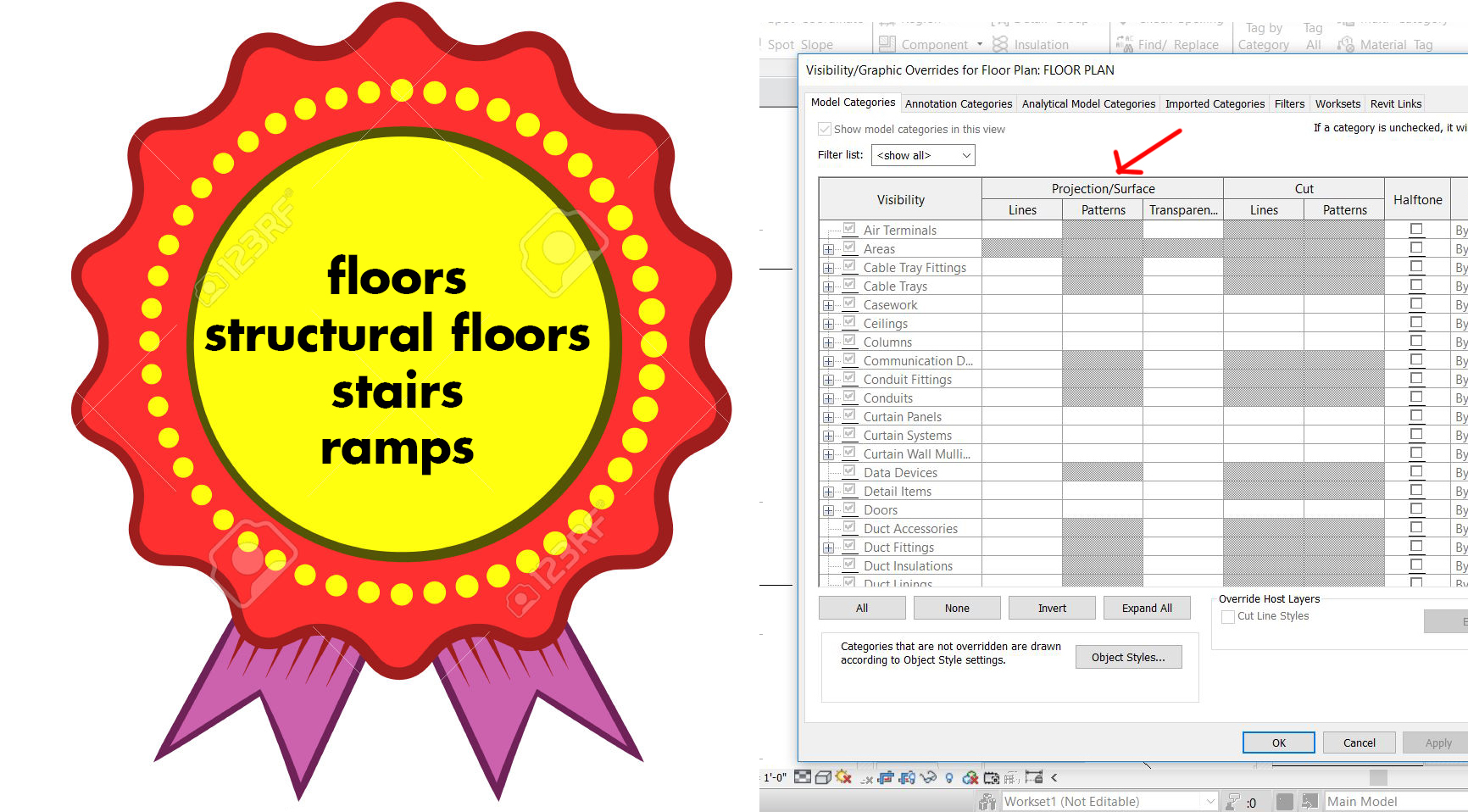
Task: Expand the Areas category
Action: [x=828, y=249]
